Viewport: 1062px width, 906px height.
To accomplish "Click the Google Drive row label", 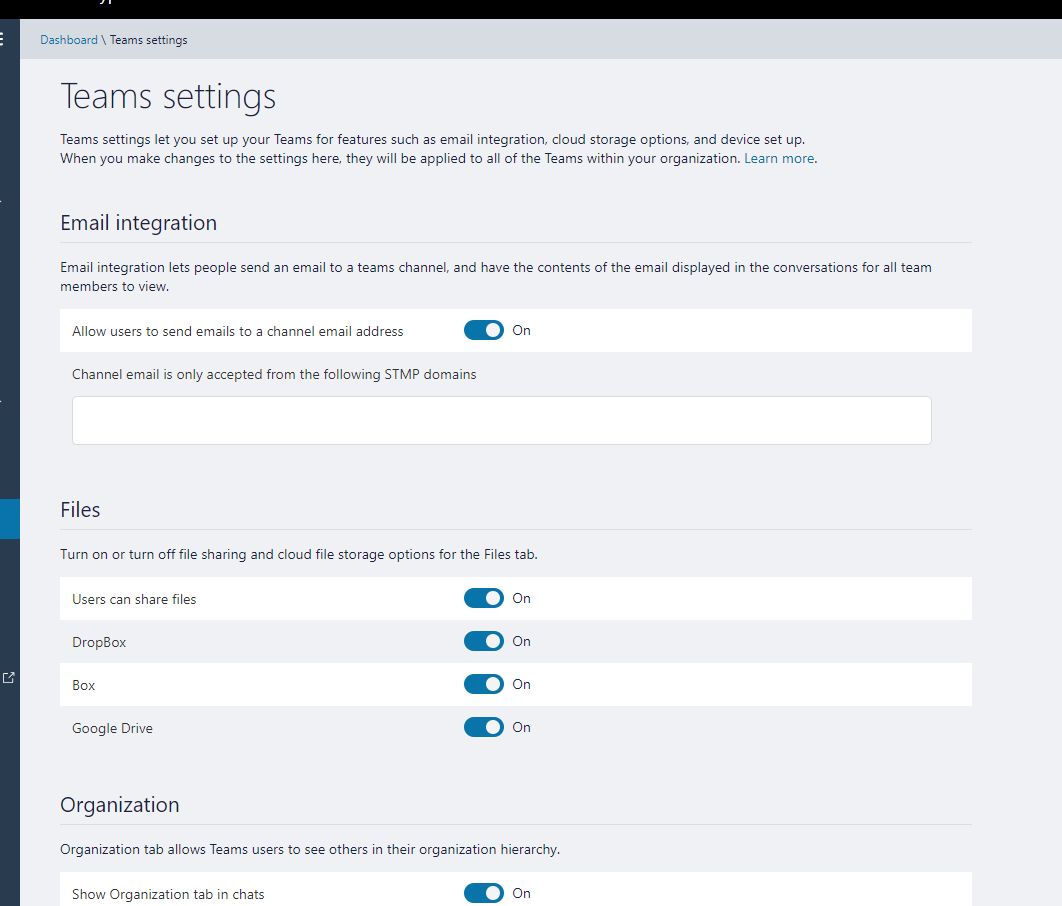I will 112,729.
